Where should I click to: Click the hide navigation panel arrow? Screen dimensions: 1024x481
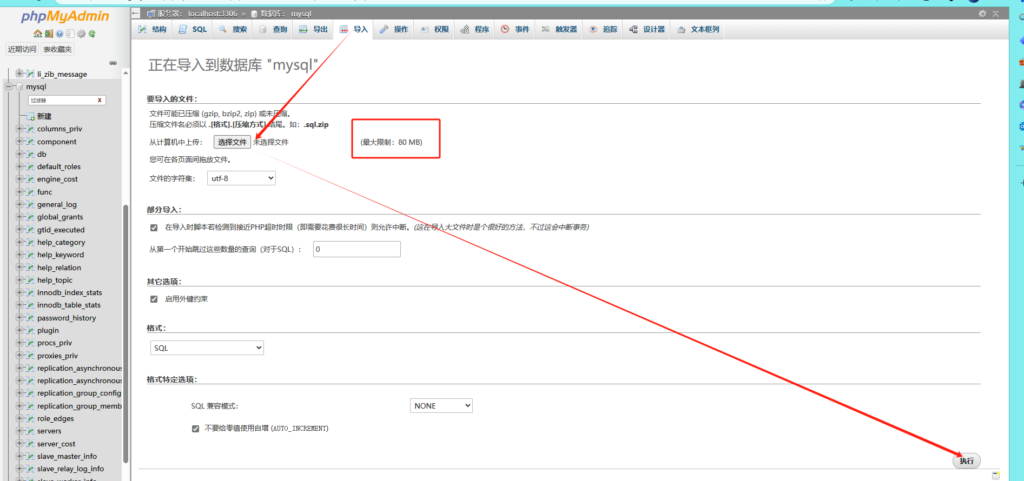click(x=135, y=14)
